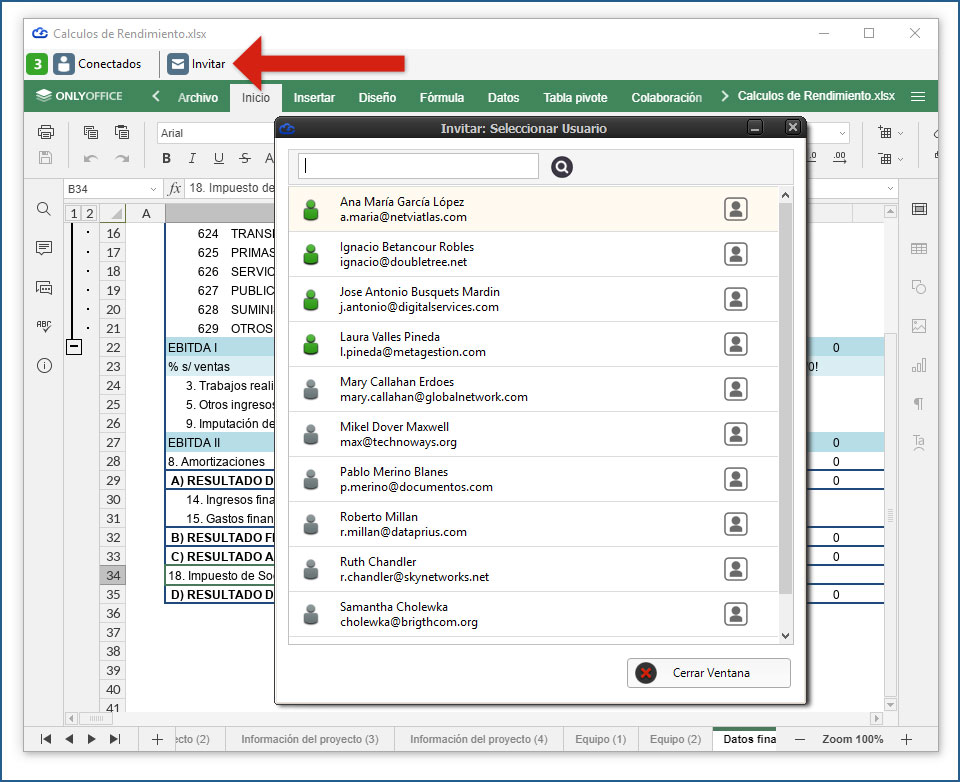Viewport: 960px width, 782px height.
Task: Click the Invitar mail icon
Action: pyautogui.click(x=178, y=64)
